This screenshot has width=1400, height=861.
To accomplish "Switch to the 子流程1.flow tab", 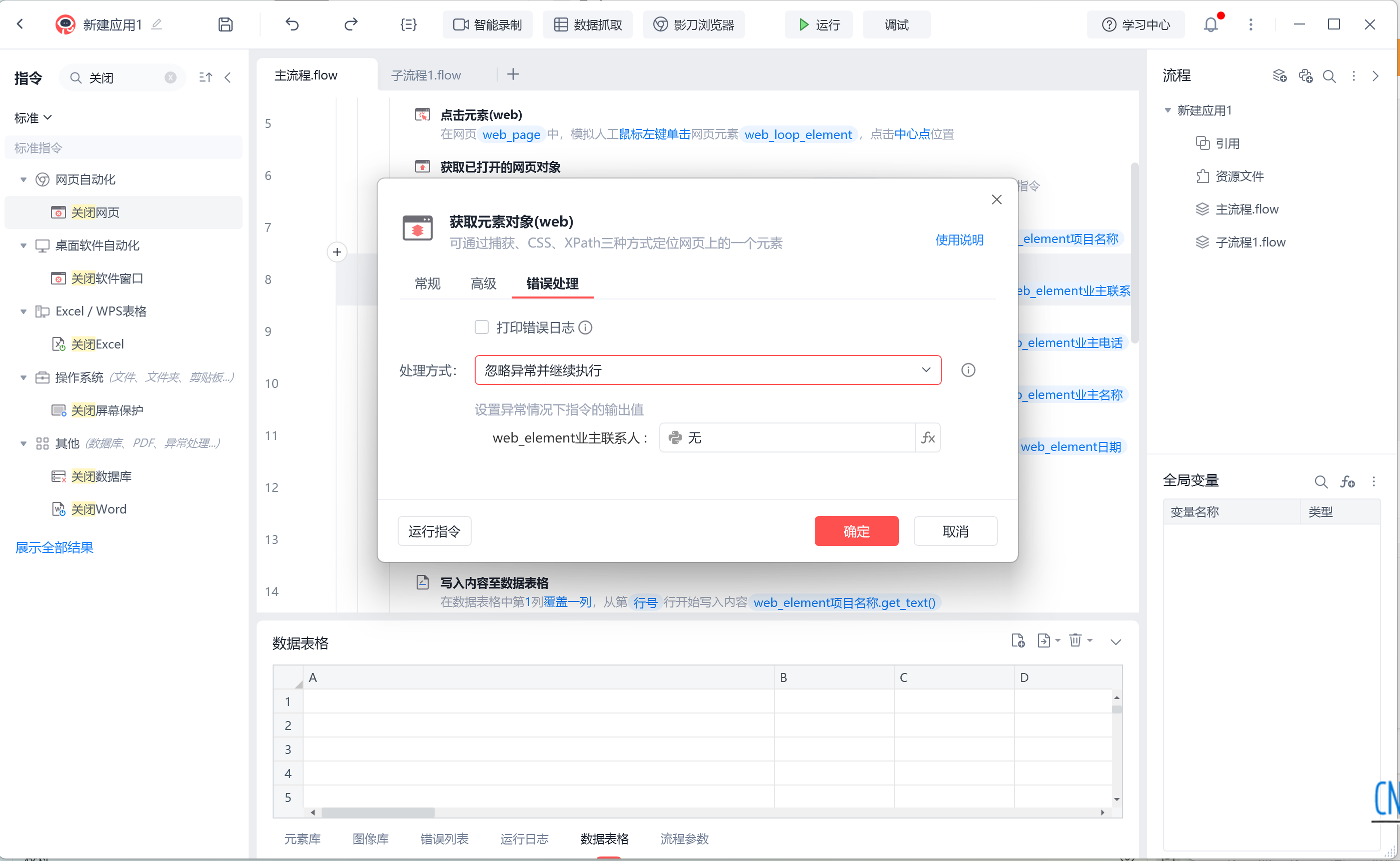I will point(426,75).
